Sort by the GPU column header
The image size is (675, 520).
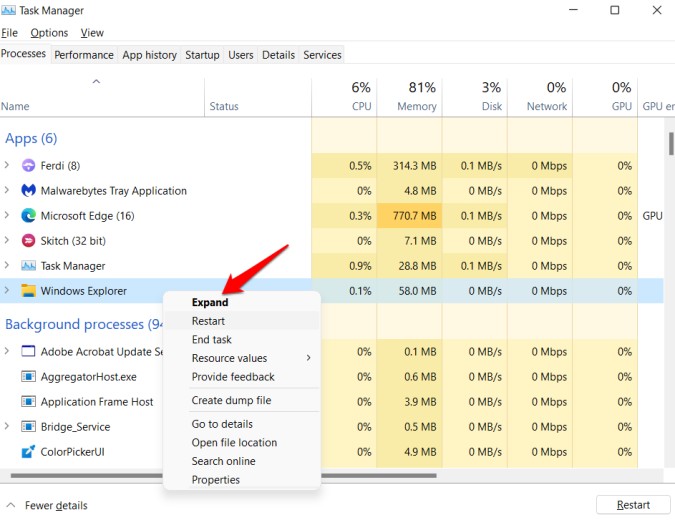605,97
